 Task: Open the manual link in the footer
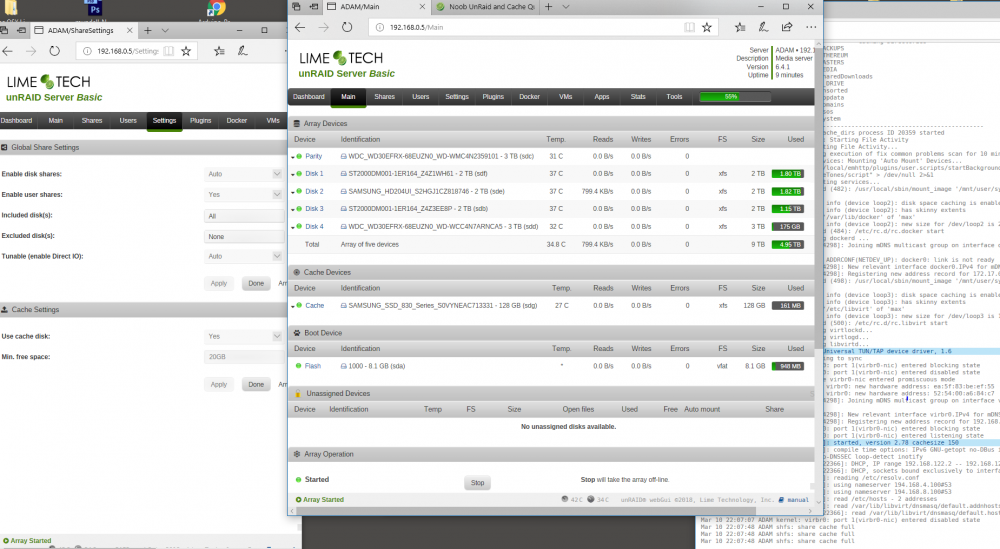(x=797, y=500)
